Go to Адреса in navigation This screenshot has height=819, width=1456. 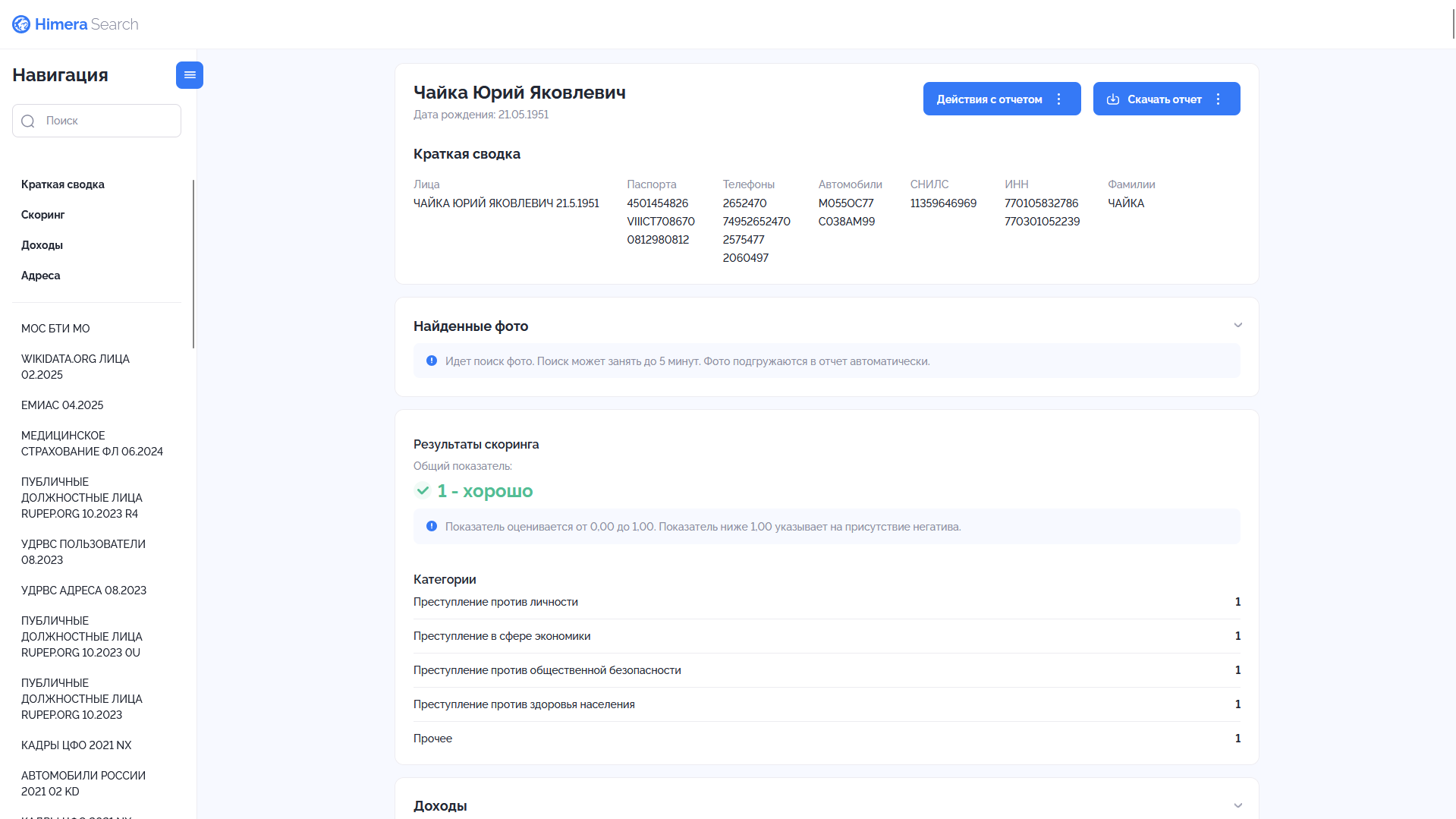[x=41, y=276]
